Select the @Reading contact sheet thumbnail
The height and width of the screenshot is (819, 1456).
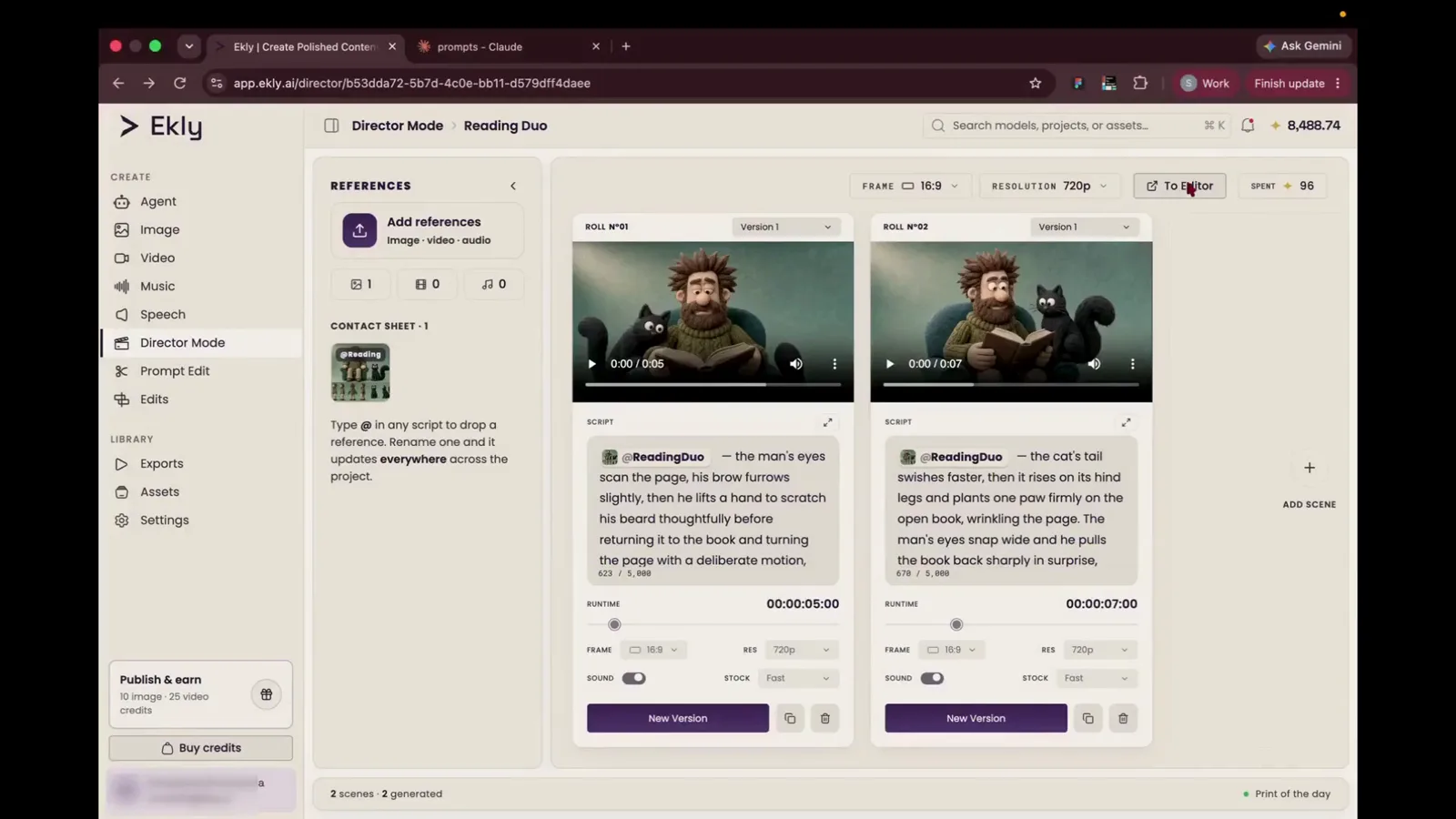click(x=360, y=372)
